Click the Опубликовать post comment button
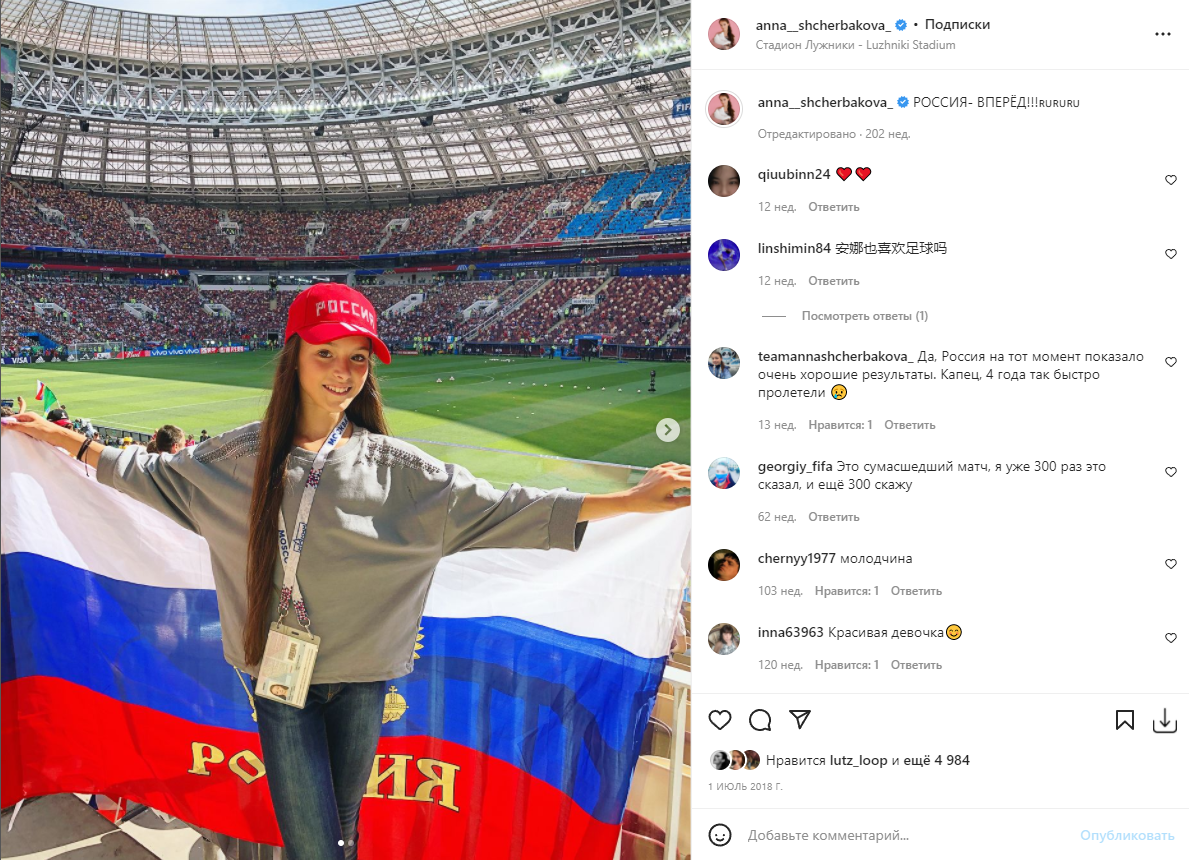 click(1127, 835)
